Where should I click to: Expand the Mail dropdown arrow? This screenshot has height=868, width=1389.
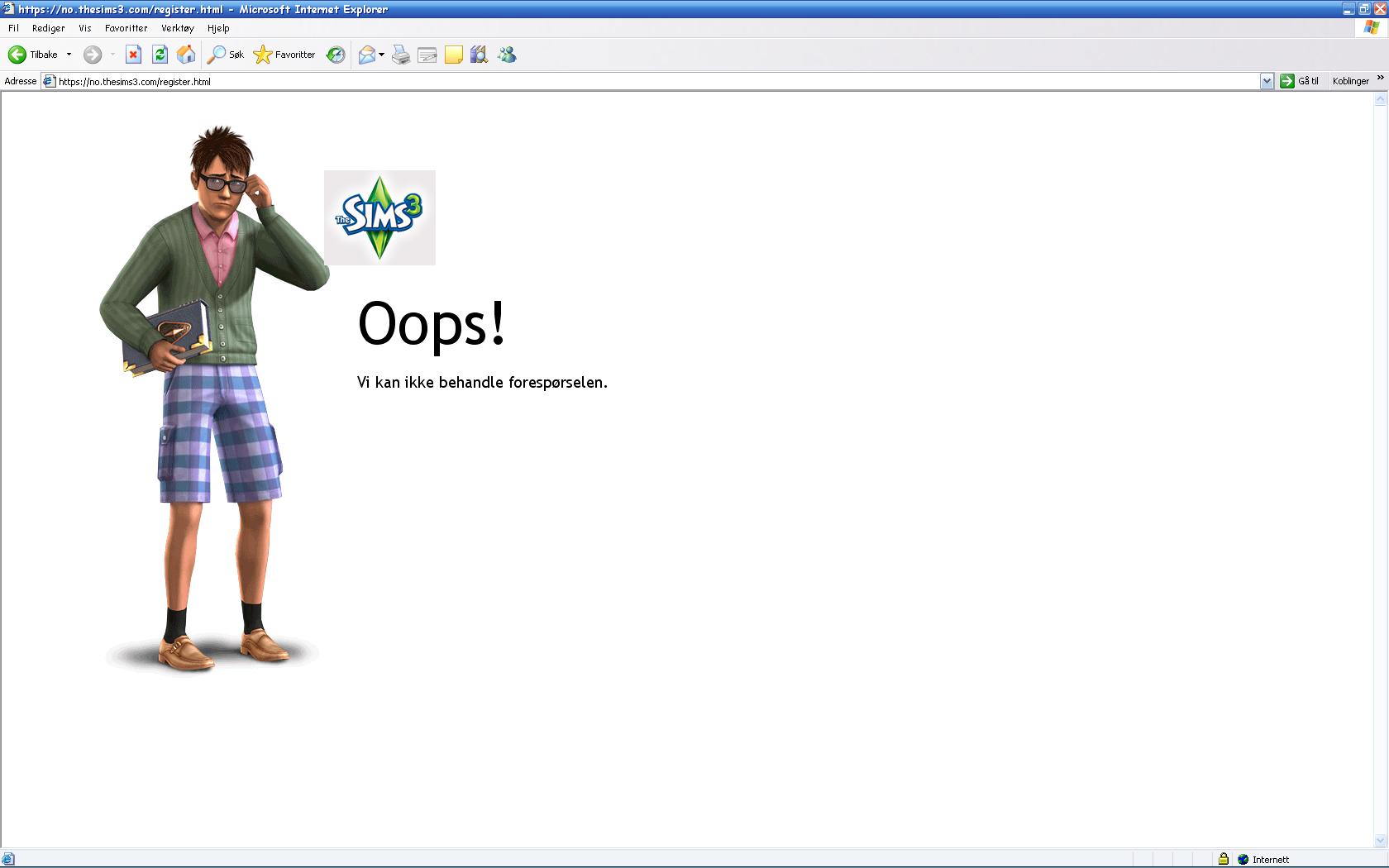coord(381,55)
